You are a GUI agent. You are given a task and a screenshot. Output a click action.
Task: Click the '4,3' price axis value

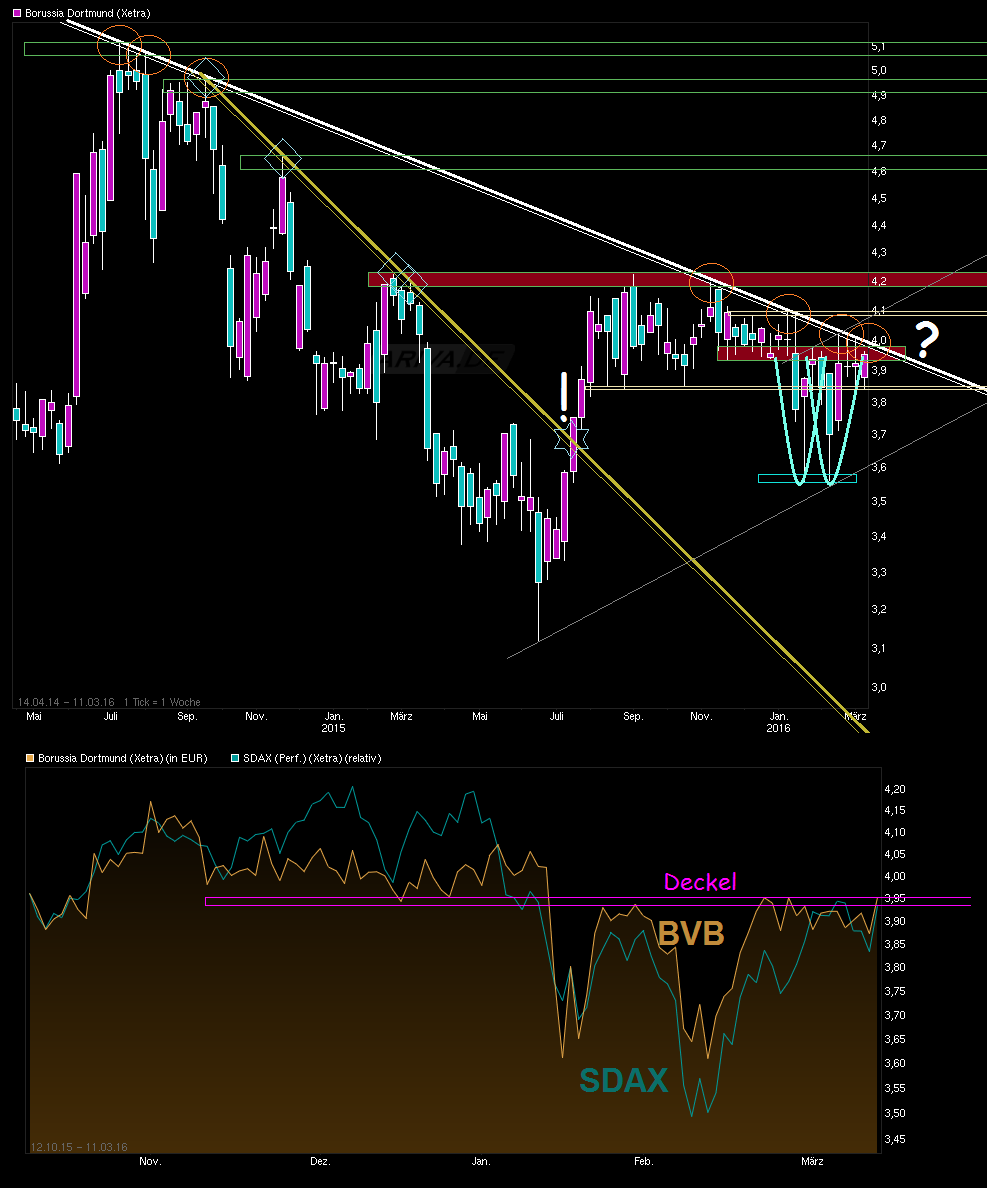(879, 252)
